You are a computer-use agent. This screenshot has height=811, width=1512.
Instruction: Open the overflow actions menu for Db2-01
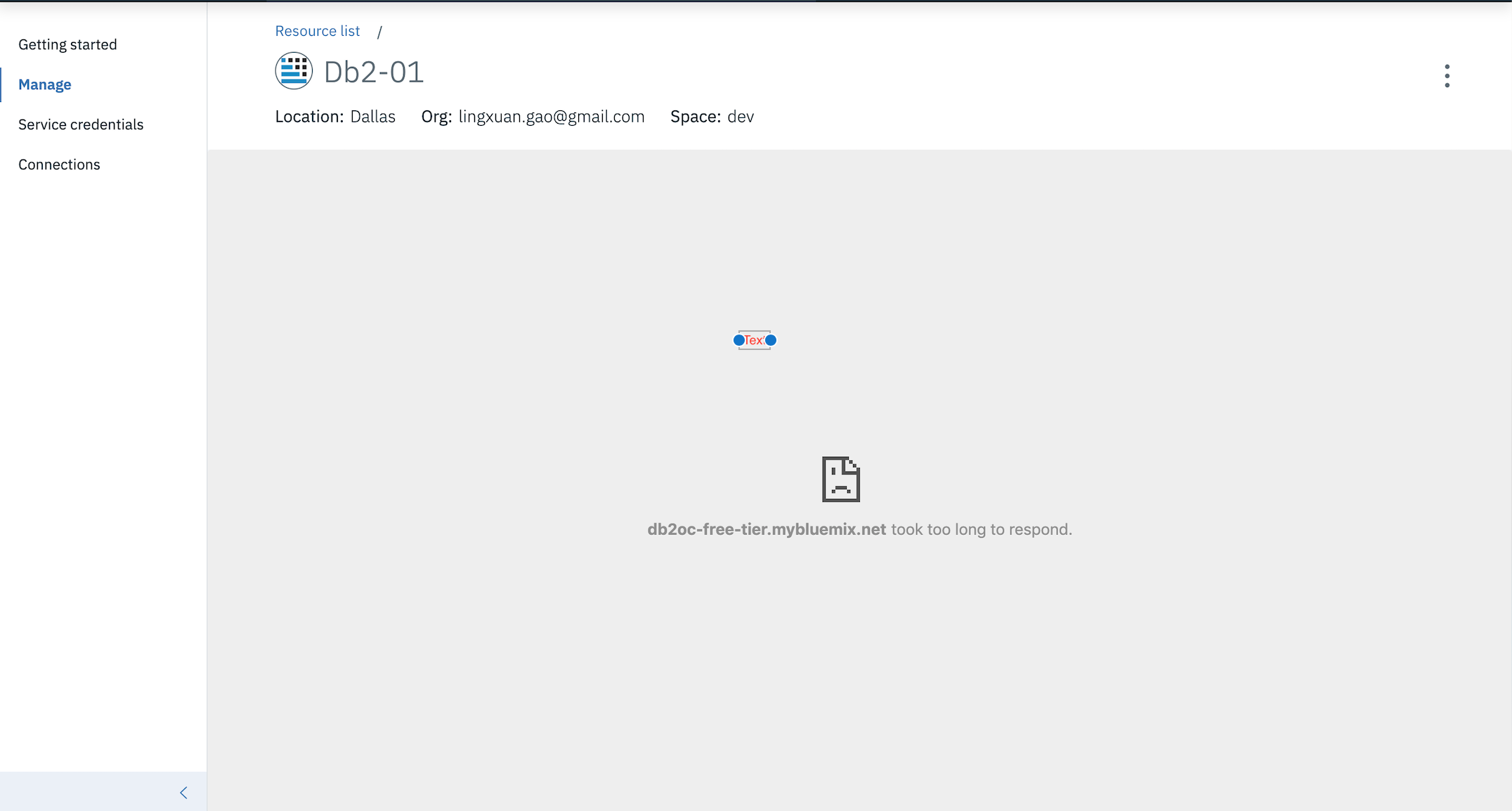point(1447,75)
